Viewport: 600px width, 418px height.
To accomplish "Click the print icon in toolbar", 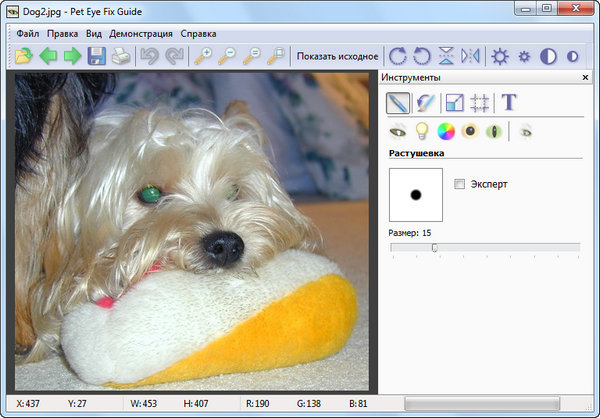I will tap(120, 56).
